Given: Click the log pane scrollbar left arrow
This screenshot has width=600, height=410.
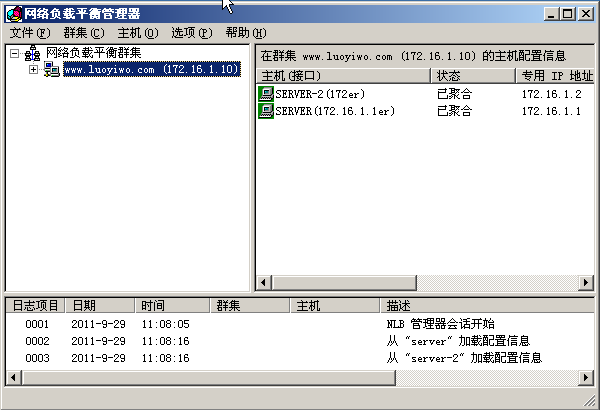Looking at the screenshot, I should [13, 377].
